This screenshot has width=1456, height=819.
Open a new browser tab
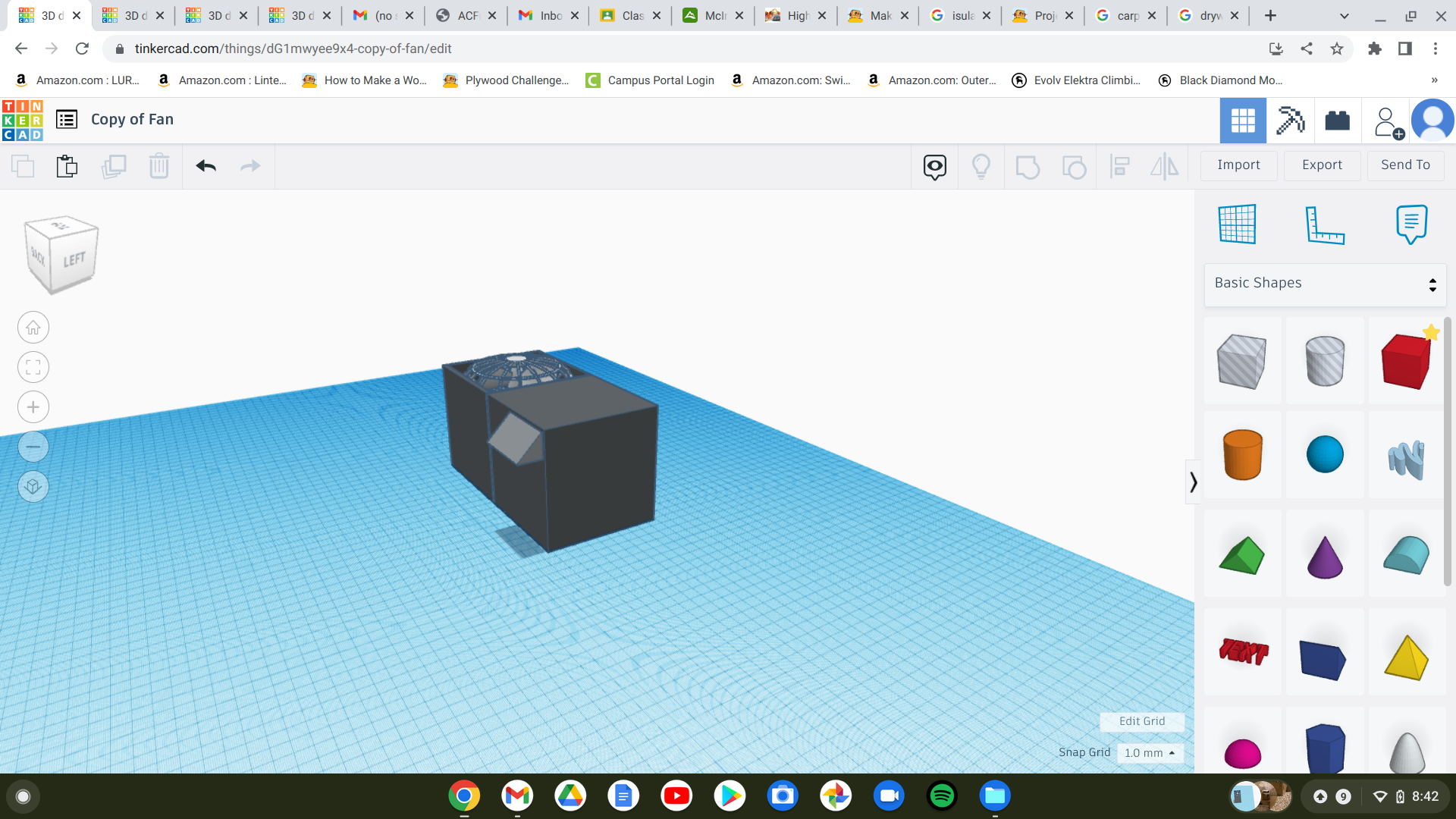point(1271,15)
